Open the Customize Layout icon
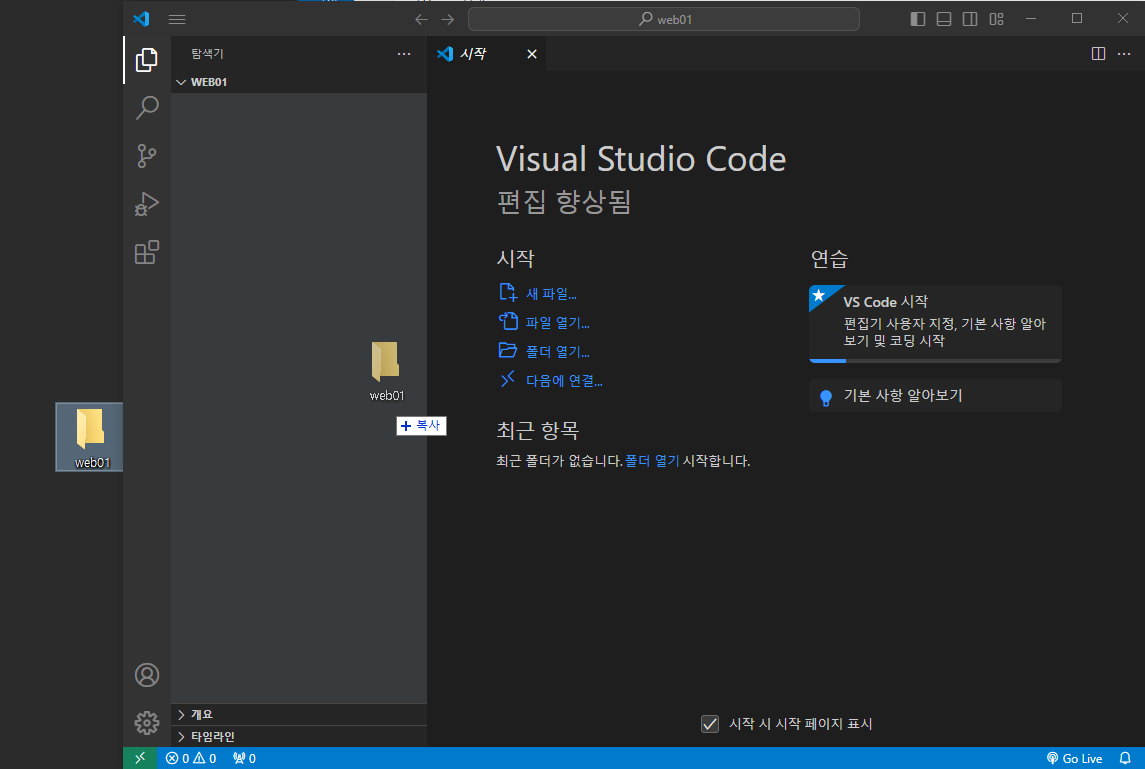The image size is (1145, 769). coord(996,19)
